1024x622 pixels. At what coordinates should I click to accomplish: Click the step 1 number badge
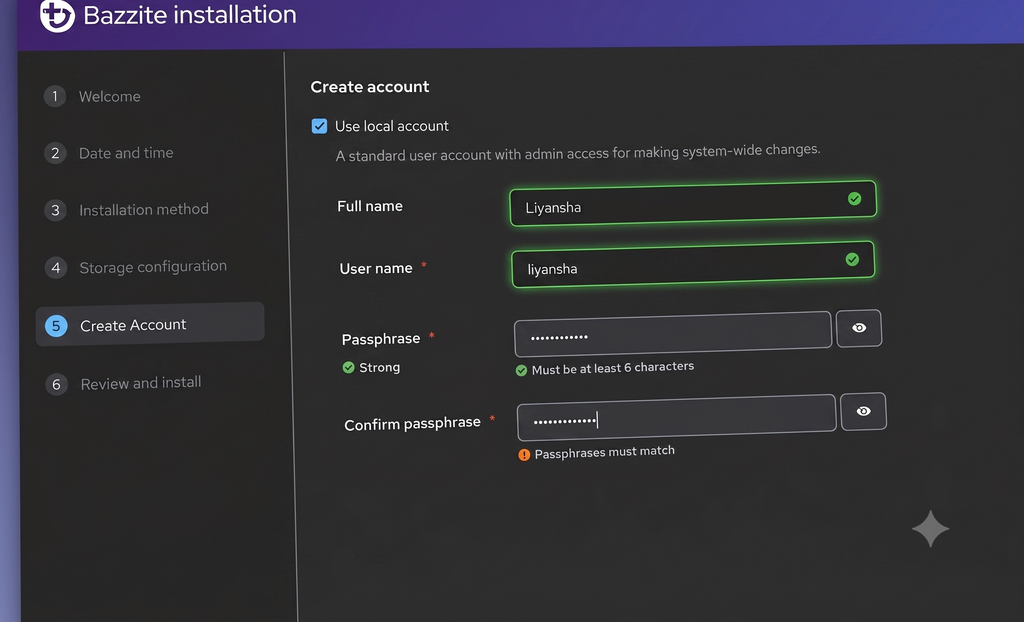(55, 97)
